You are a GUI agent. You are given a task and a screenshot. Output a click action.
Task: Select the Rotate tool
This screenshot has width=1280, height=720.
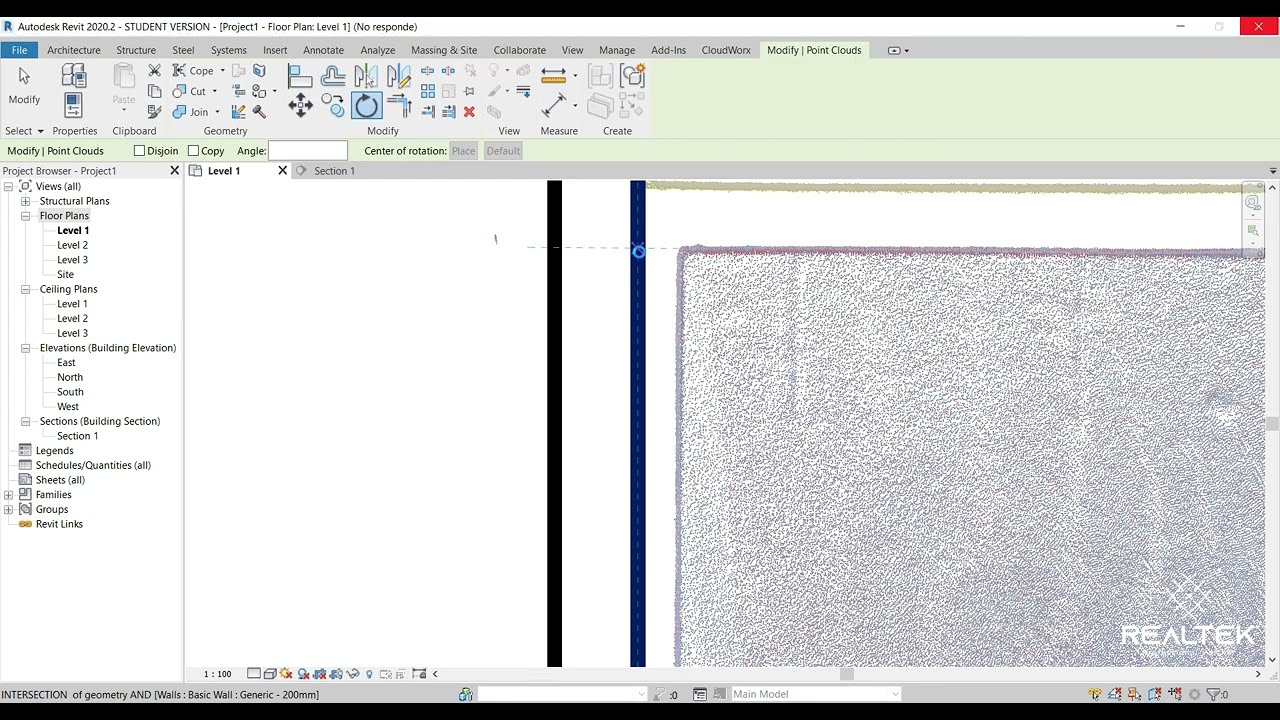point(366,105)
